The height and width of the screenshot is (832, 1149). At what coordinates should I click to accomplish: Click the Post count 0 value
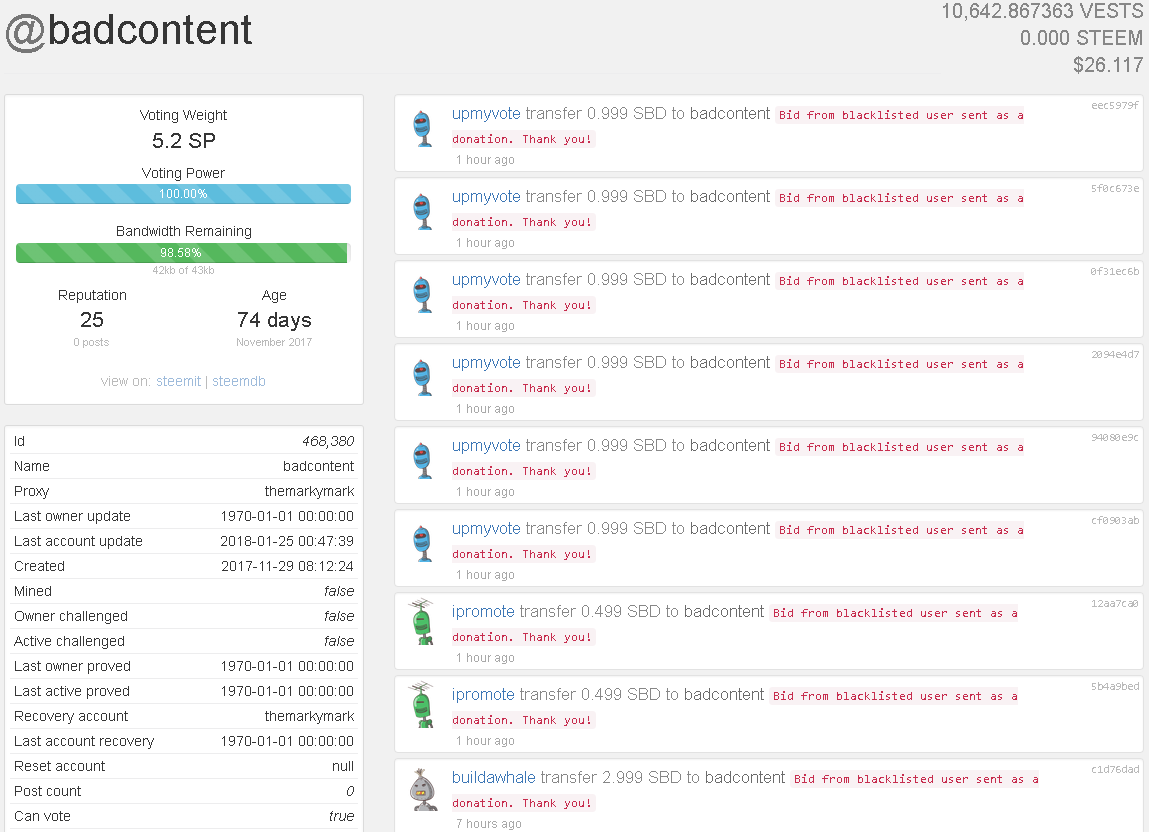(x=350, y=791)
